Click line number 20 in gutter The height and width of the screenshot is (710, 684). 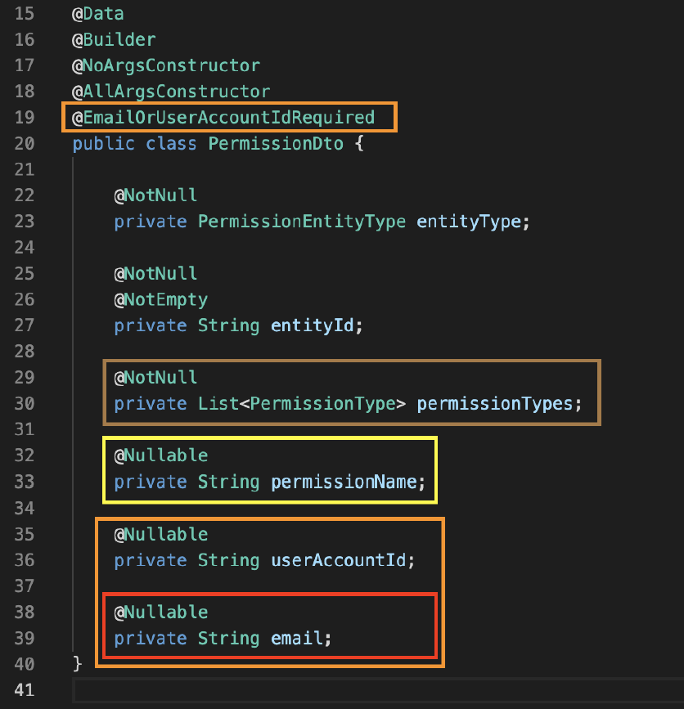tap(24, 144)
